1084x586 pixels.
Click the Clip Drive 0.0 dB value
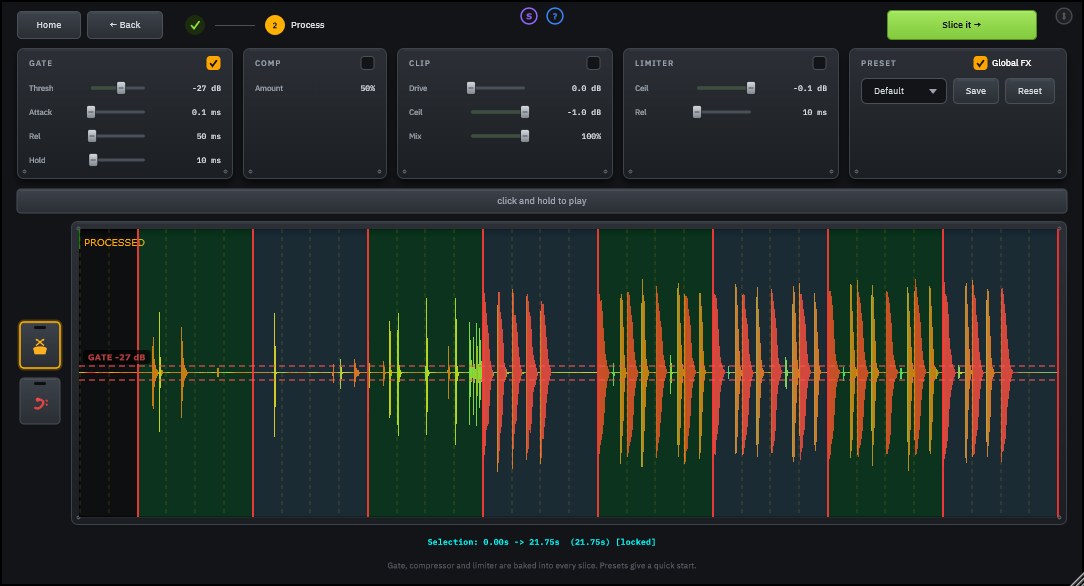pos(586,88)
